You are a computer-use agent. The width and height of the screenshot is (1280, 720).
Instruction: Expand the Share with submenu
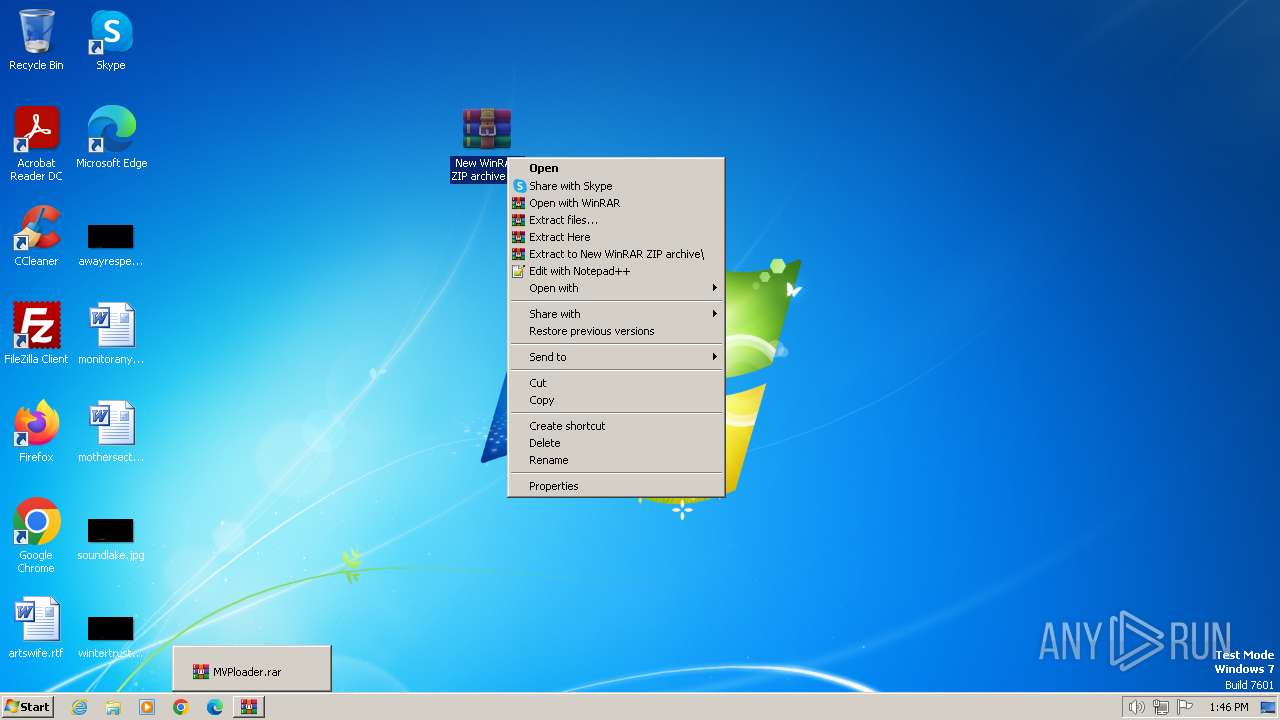coord(616,314)
